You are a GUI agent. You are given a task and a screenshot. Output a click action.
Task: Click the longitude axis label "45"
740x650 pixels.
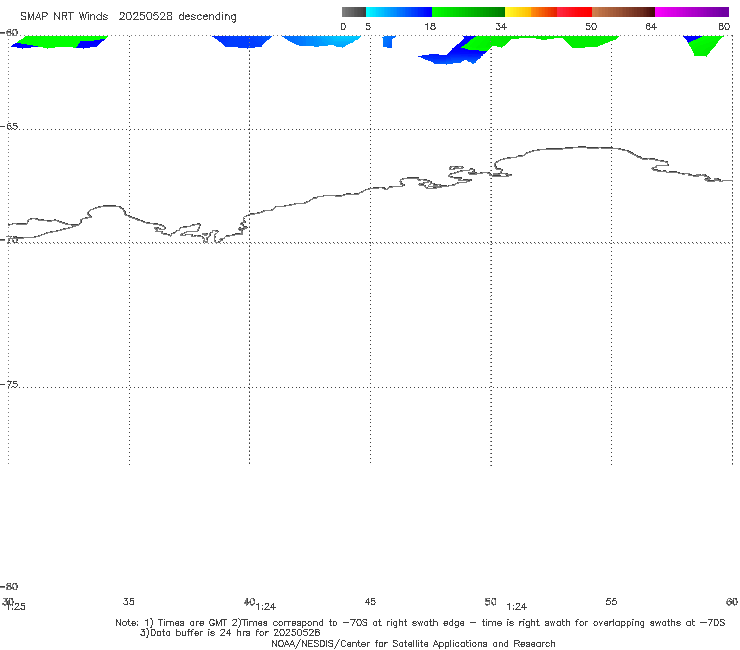point(370,601)
